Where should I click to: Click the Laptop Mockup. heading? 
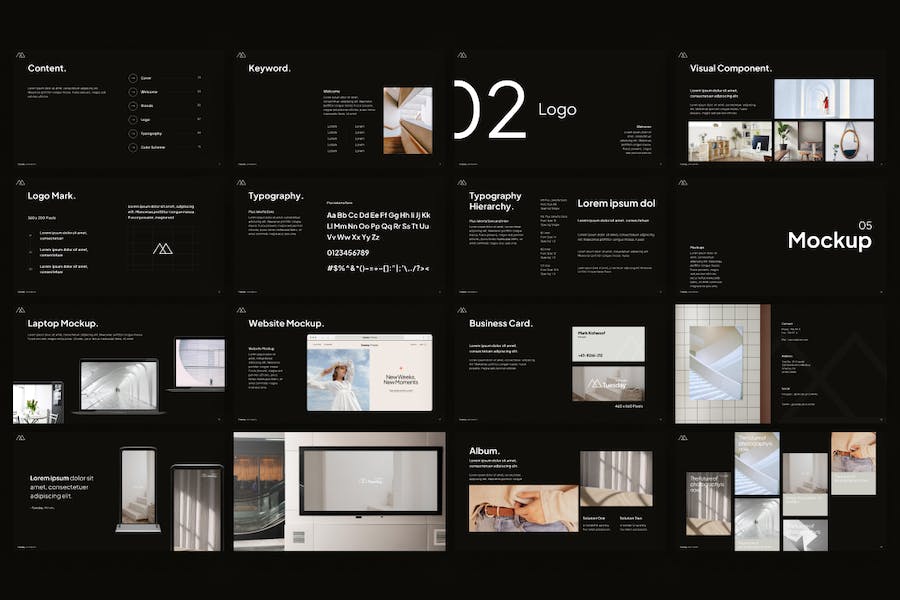pyautogui.click(x=63, y=323)
